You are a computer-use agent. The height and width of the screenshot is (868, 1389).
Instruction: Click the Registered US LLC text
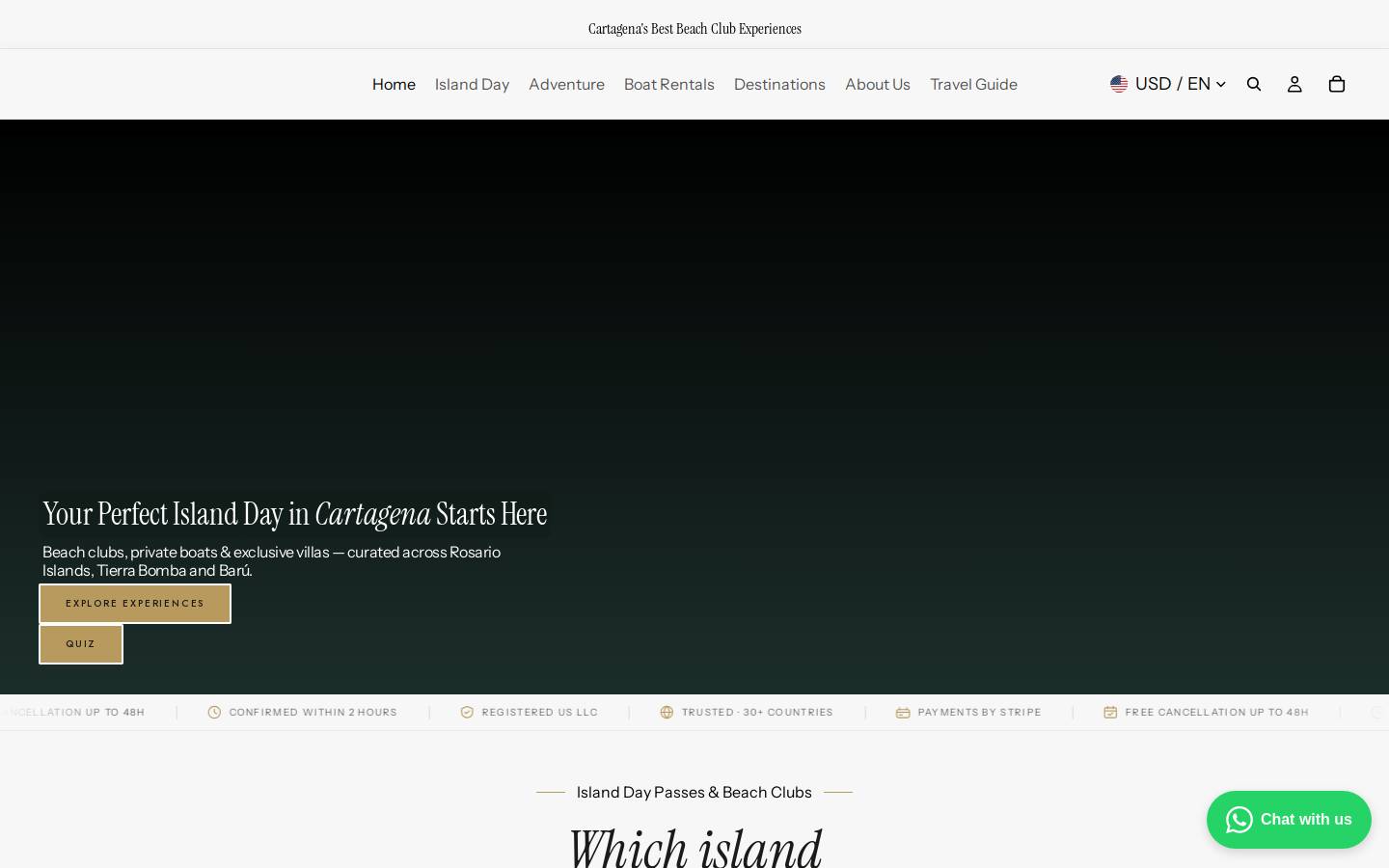tap(540, 712)
